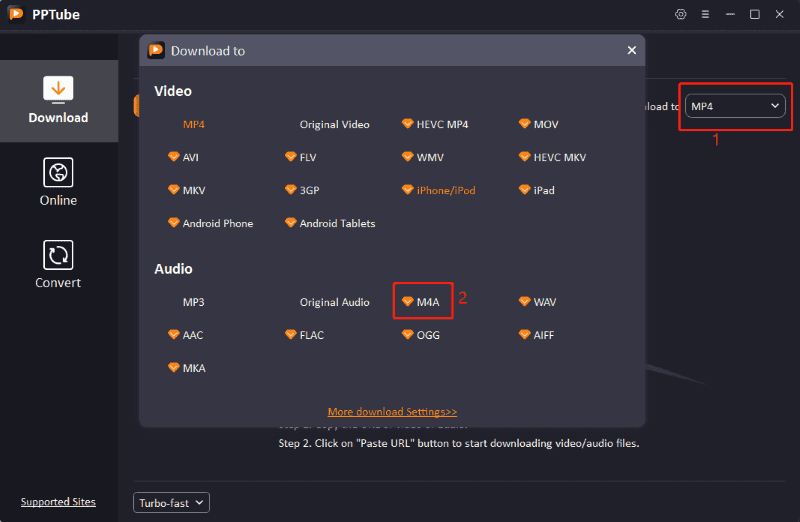Choose HEVC MP4 video format

(x=442, y=124)
